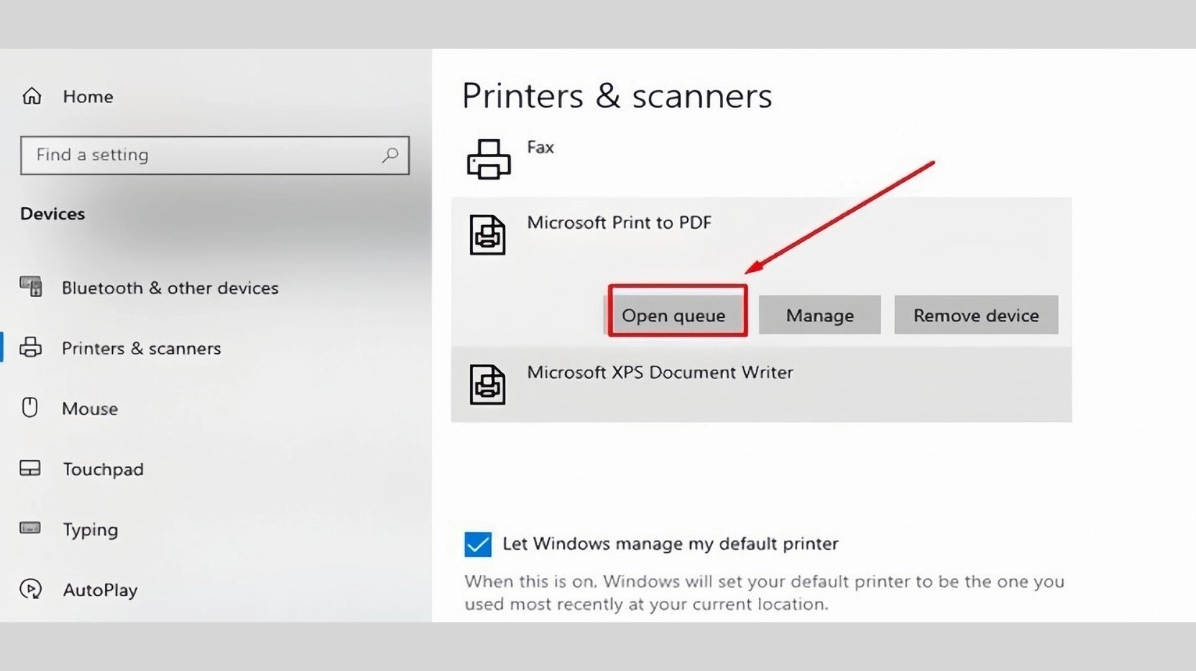Click the Typing keyboard icon
The height and width of the screenshot is (671, 1196).
[30, 528]
